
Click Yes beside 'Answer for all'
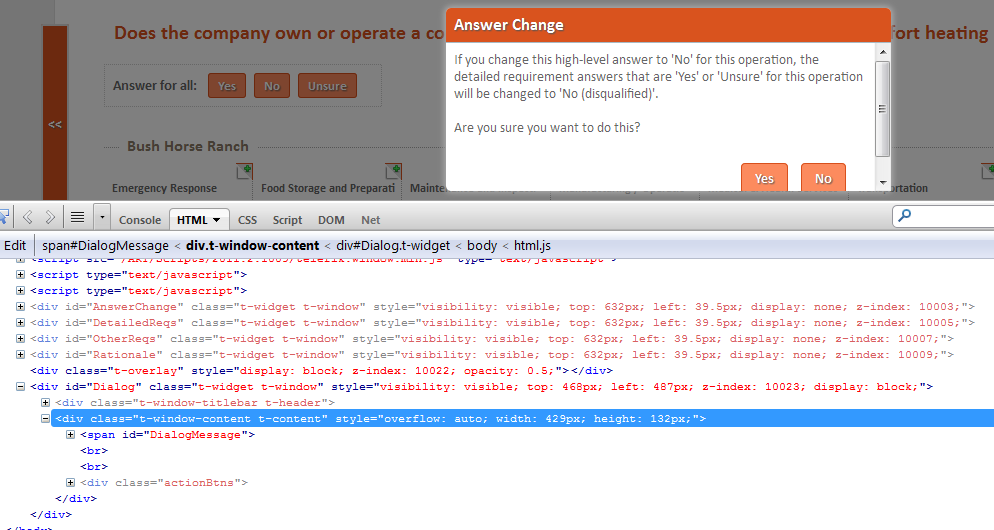click(x=227, y=86)
